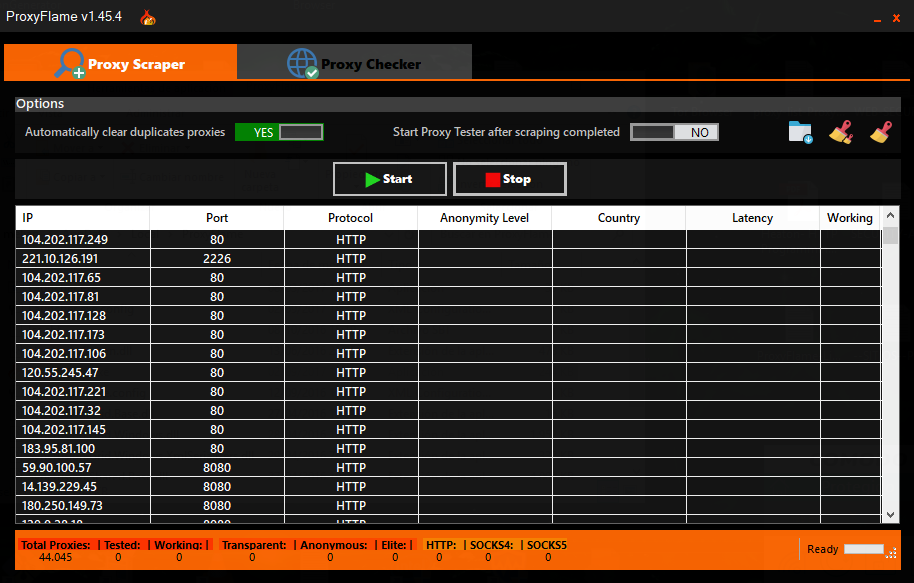Sort by the Working column header
Image resolution: width=914 pixels, height=583 pixels.
(850, 218)
